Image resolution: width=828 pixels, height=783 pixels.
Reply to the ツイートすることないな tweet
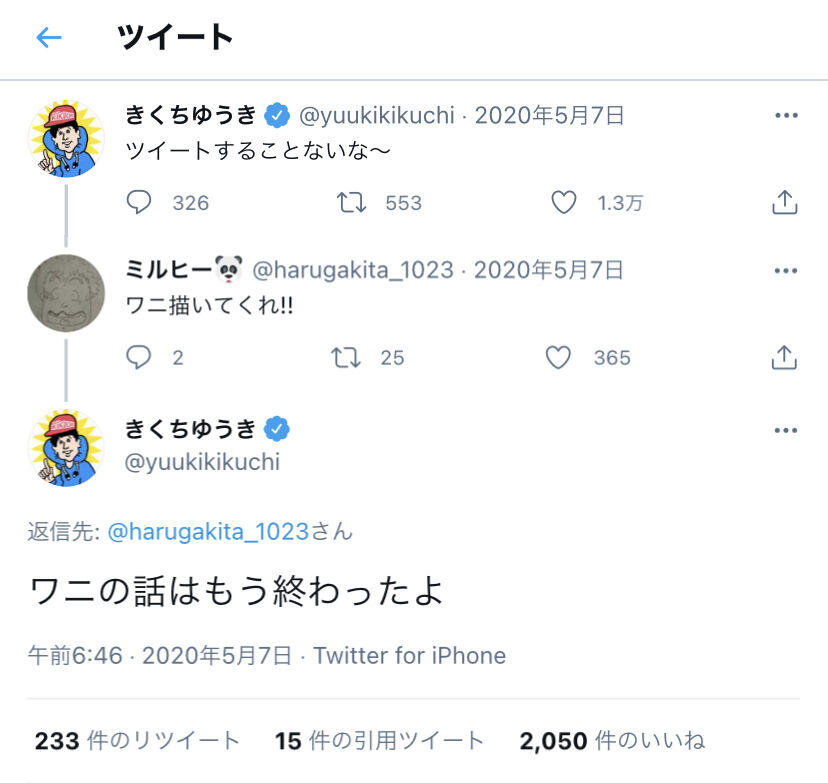click(x=139, y=203)
